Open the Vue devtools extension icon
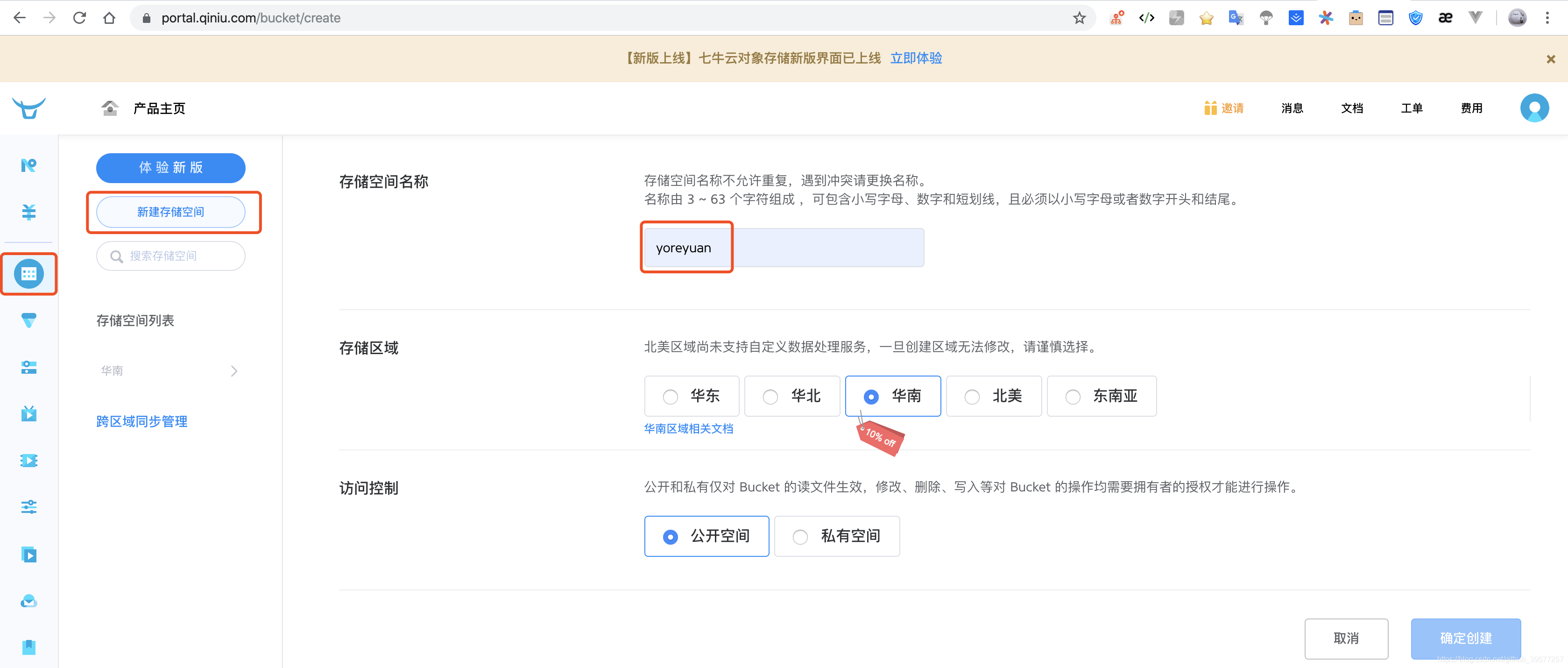1568x668 pixels. pyautogui.click(x=1475, y=18)
